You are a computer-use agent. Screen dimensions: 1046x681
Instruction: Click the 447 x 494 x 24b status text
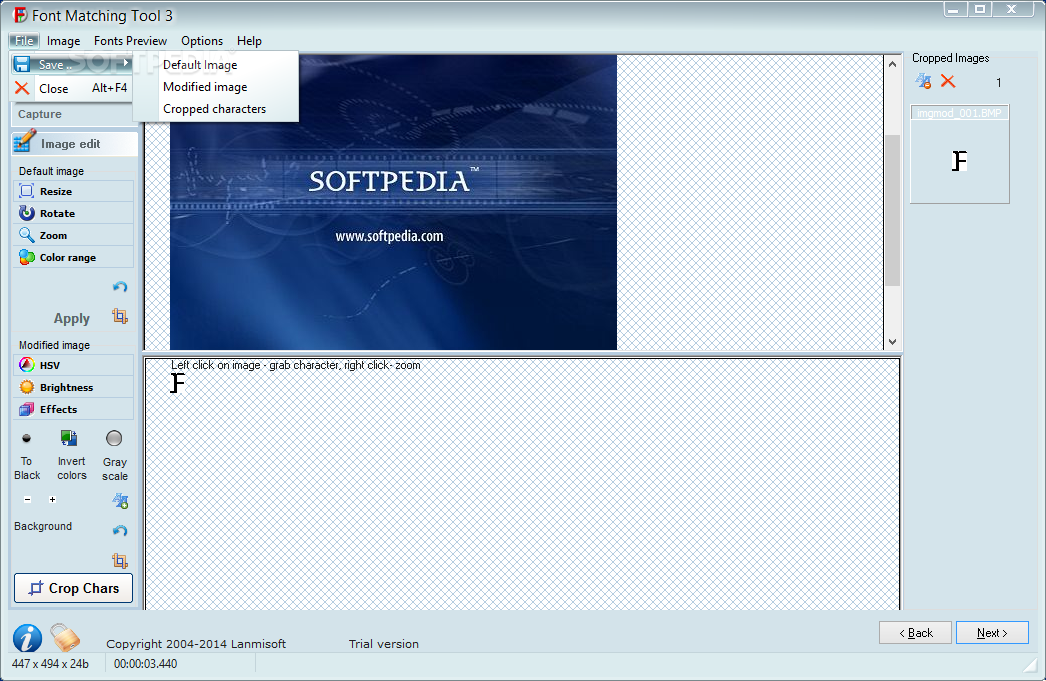(x=50, y=664)
